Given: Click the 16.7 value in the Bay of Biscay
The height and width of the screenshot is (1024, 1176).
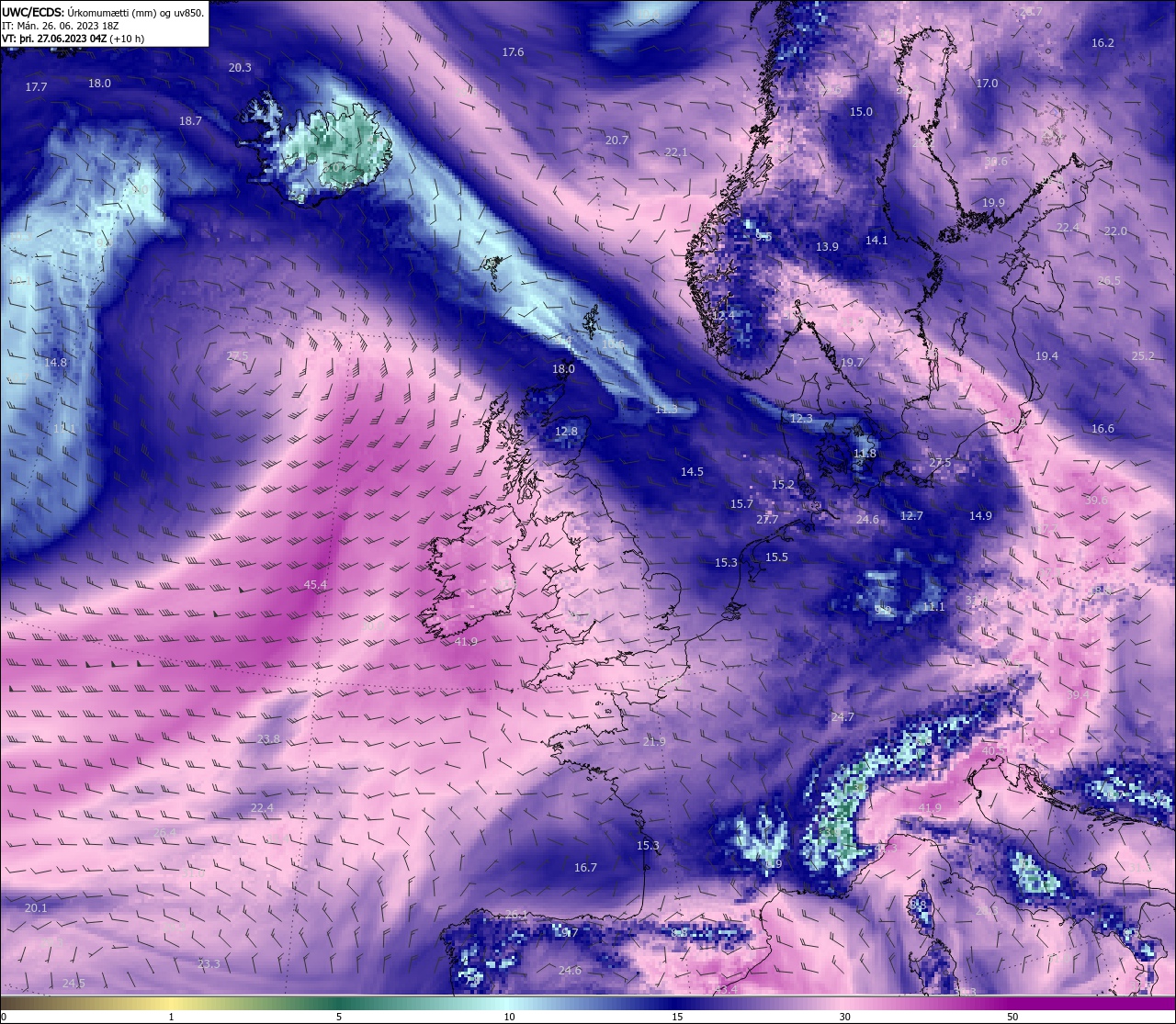Looking at the screenshot, I should coord(585,868).
